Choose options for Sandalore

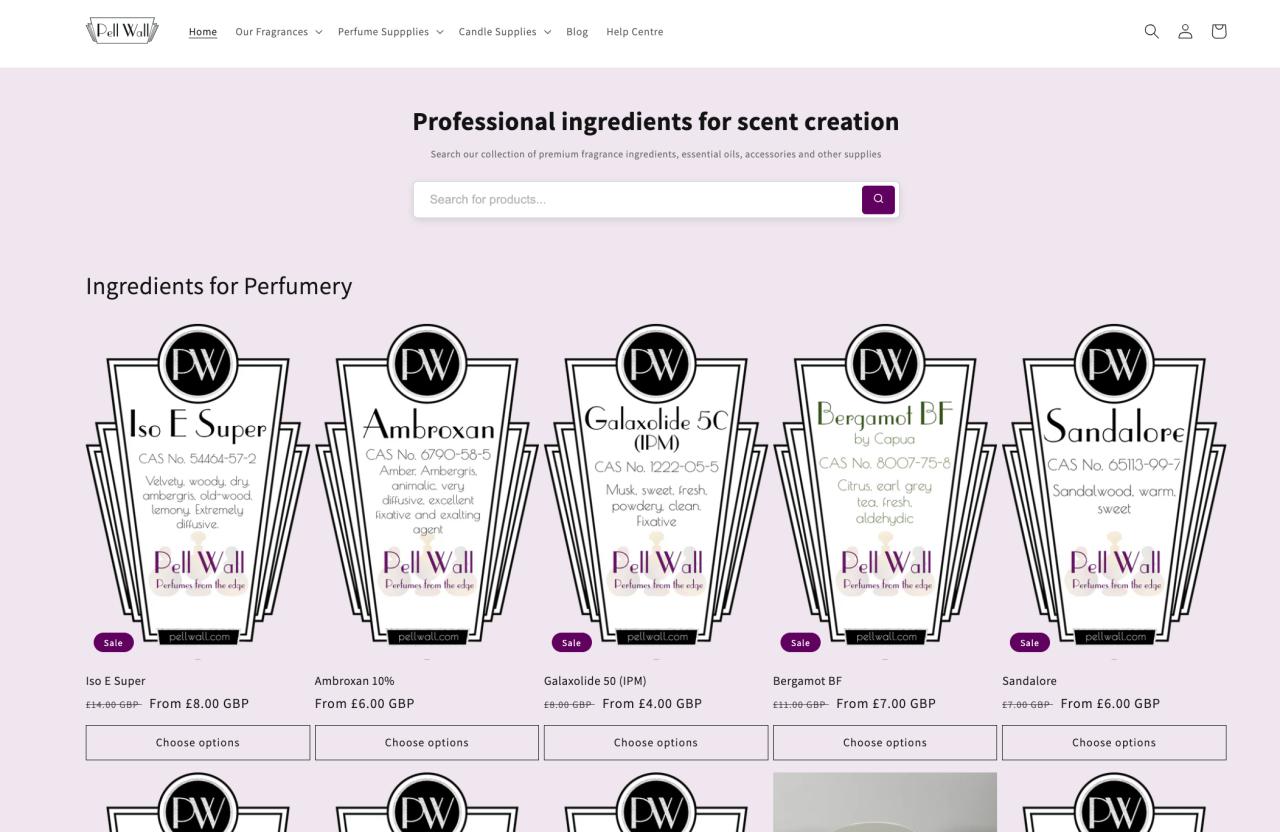click(x=1114, y=743)
